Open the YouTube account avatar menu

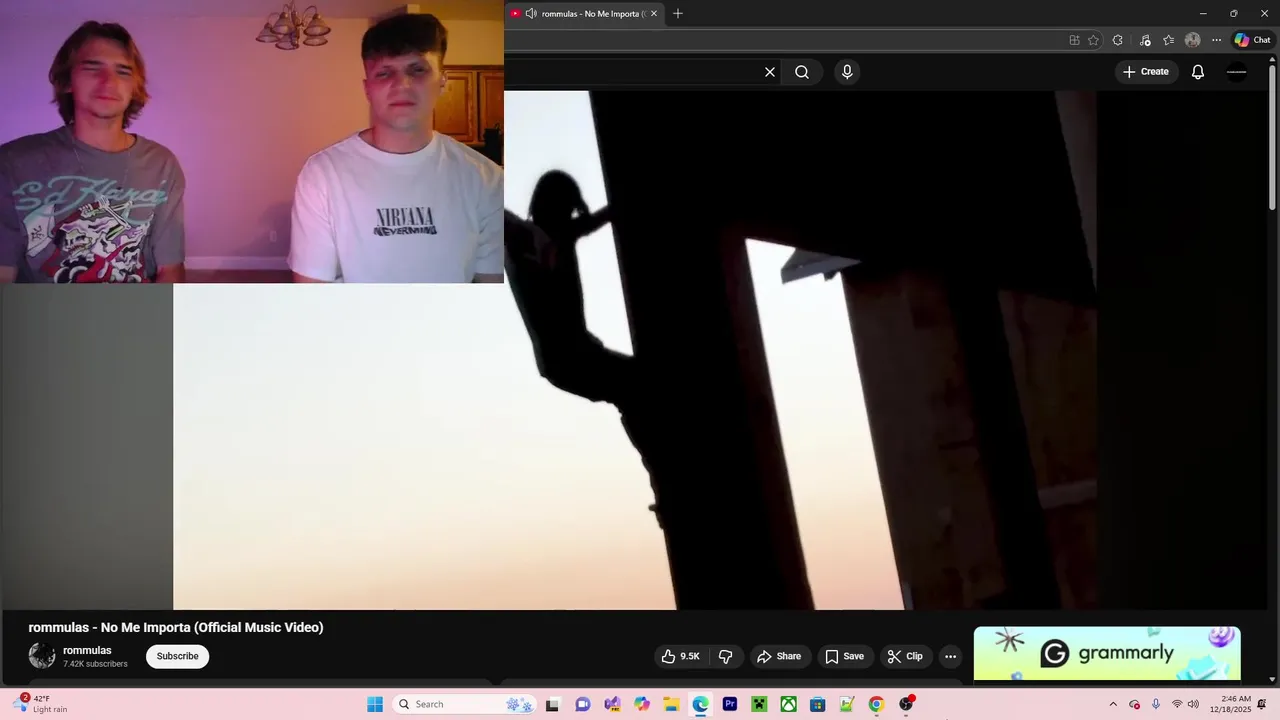(1237, 72)
